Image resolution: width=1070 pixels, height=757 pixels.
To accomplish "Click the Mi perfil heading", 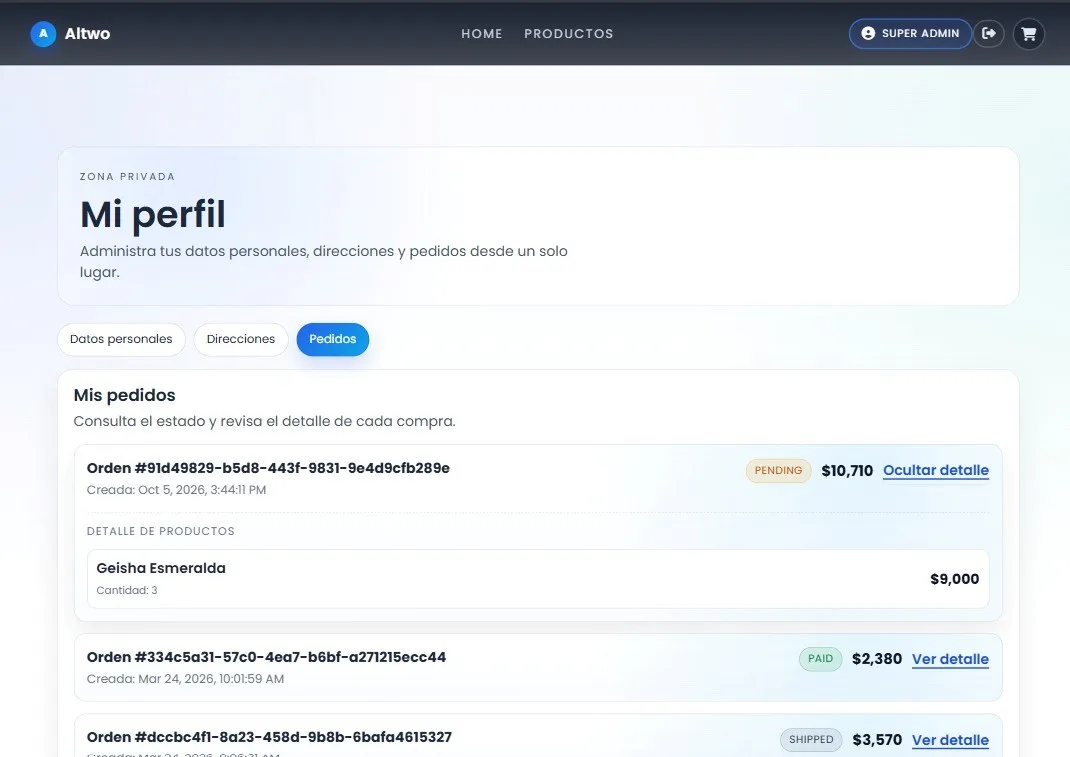I will coord(152,214).
